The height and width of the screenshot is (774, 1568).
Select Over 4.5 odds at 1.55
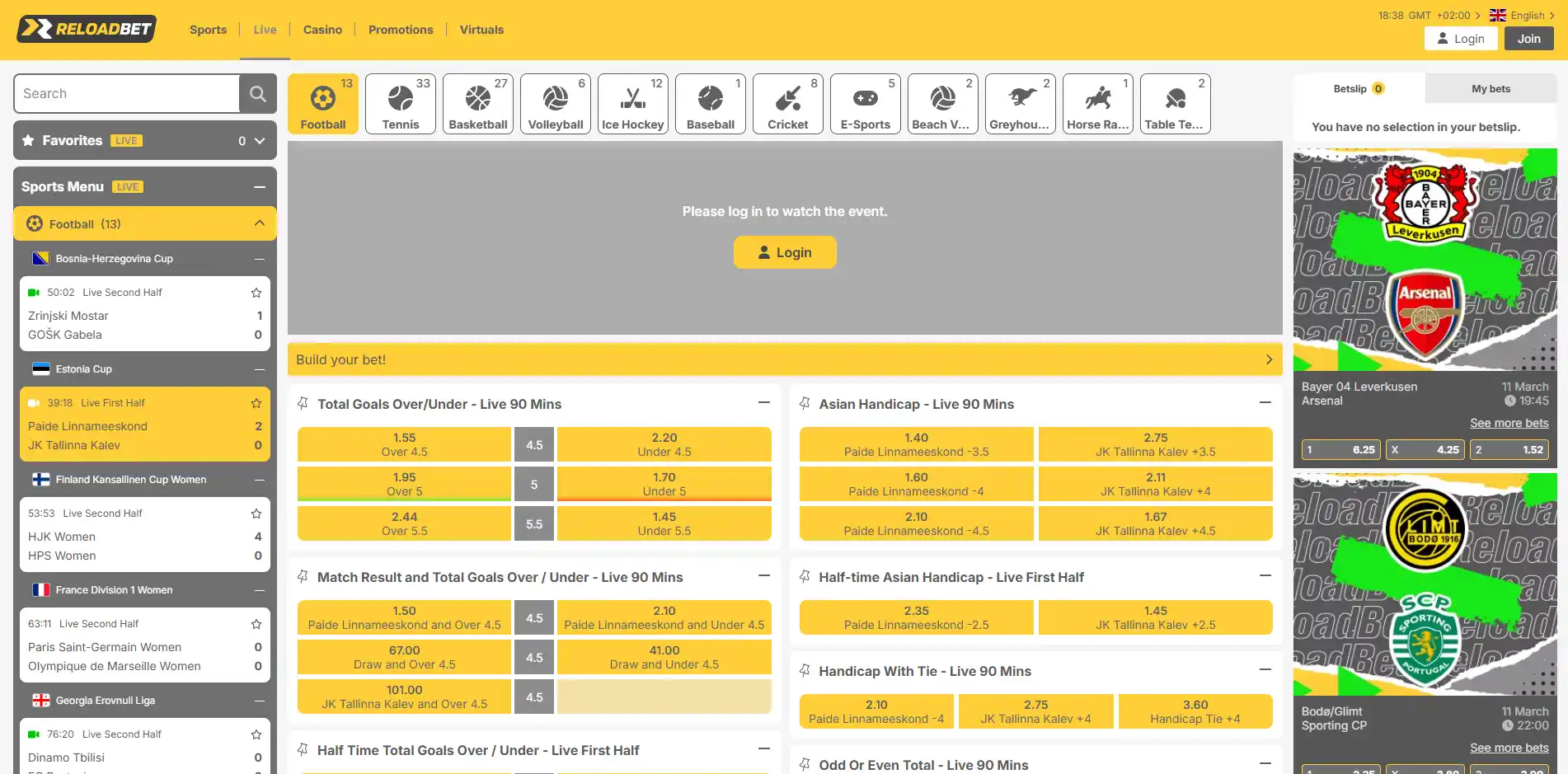[404, 444]
